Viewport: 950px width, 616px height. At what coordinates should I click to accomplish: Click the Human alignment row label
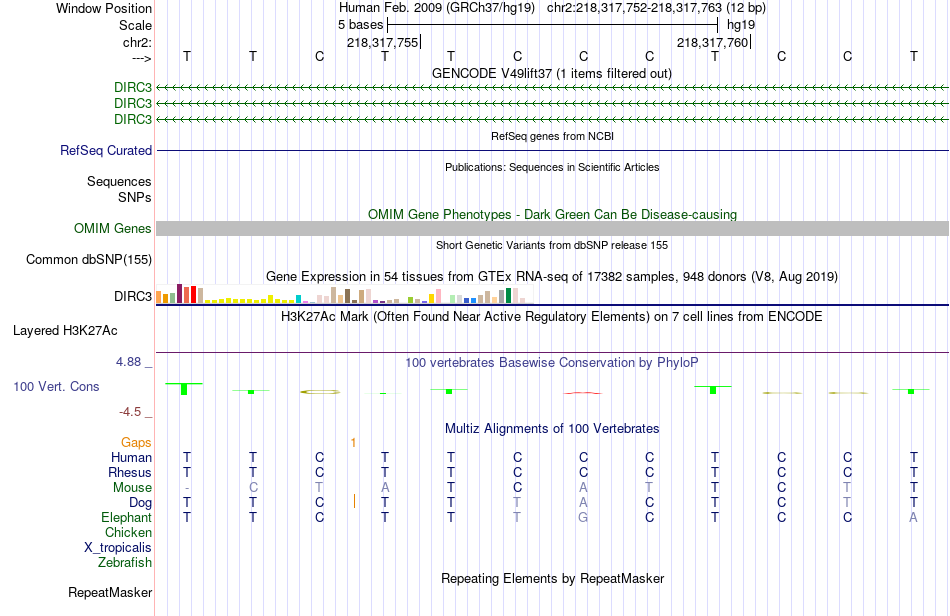131,457
